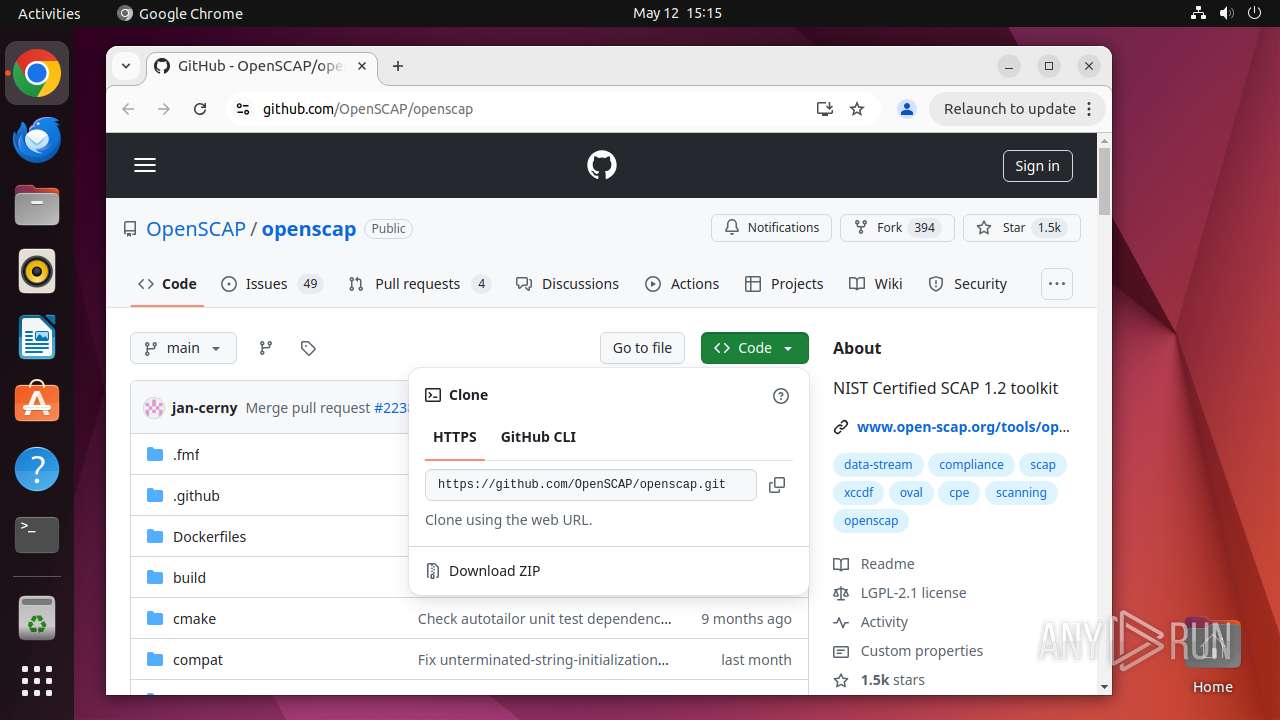Open Help from the dock
The height and width of the screenshot is (720, 1280).
(x=37, y=468)
